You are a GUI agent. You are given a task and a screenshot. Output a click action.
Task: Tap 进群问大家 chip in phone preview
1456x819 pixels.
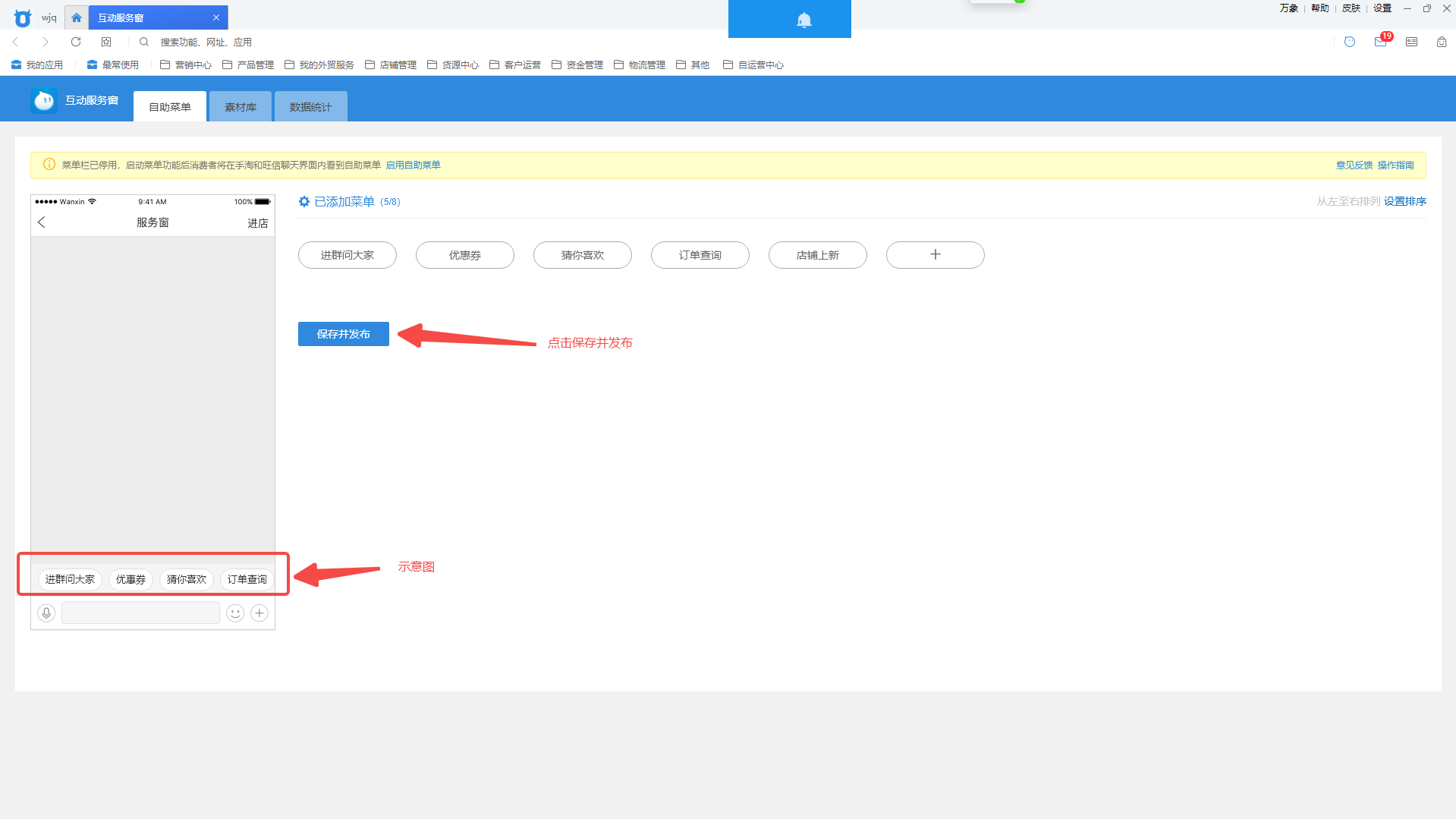70,579
